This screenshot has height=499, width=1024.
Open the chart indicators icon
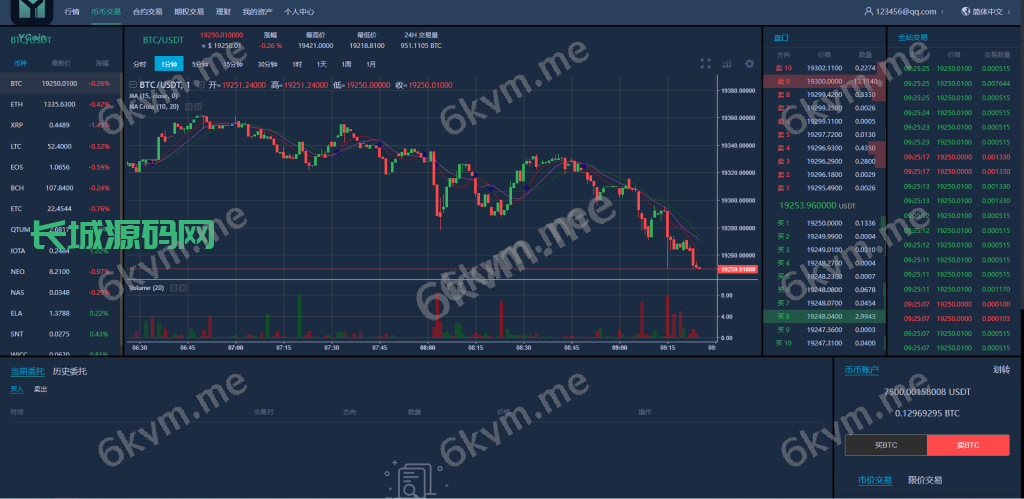[x=728, y=63]
